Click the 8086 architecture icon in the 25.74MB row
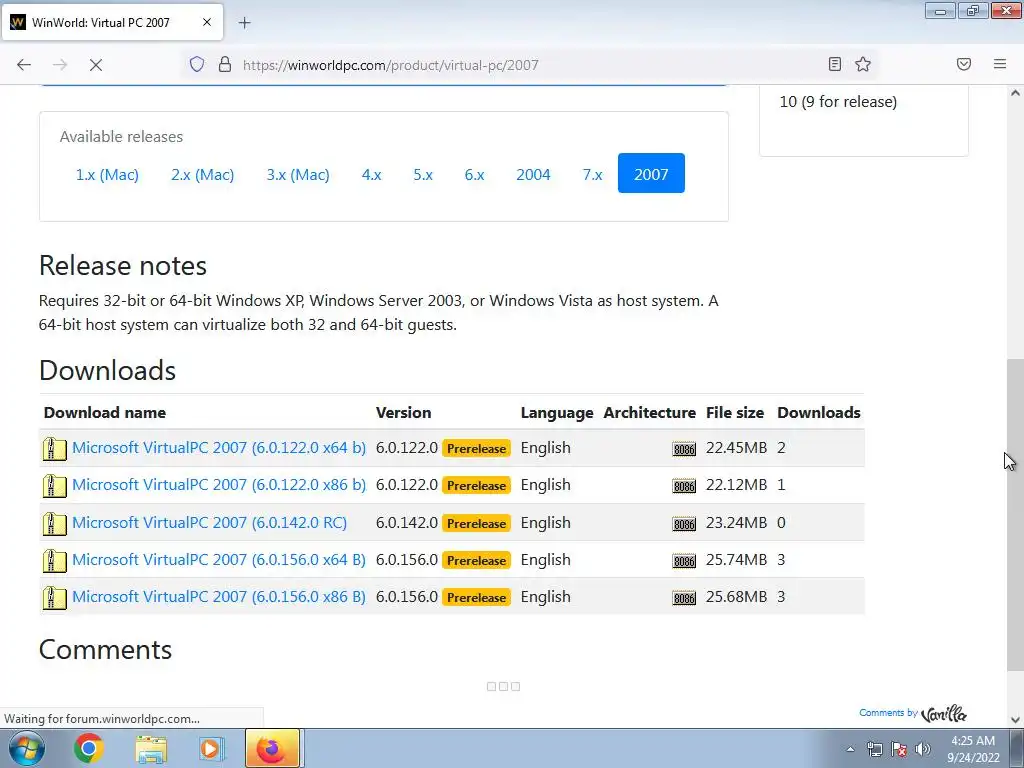The height and width of the screenshot is (768, 1024). coord(684,561)
